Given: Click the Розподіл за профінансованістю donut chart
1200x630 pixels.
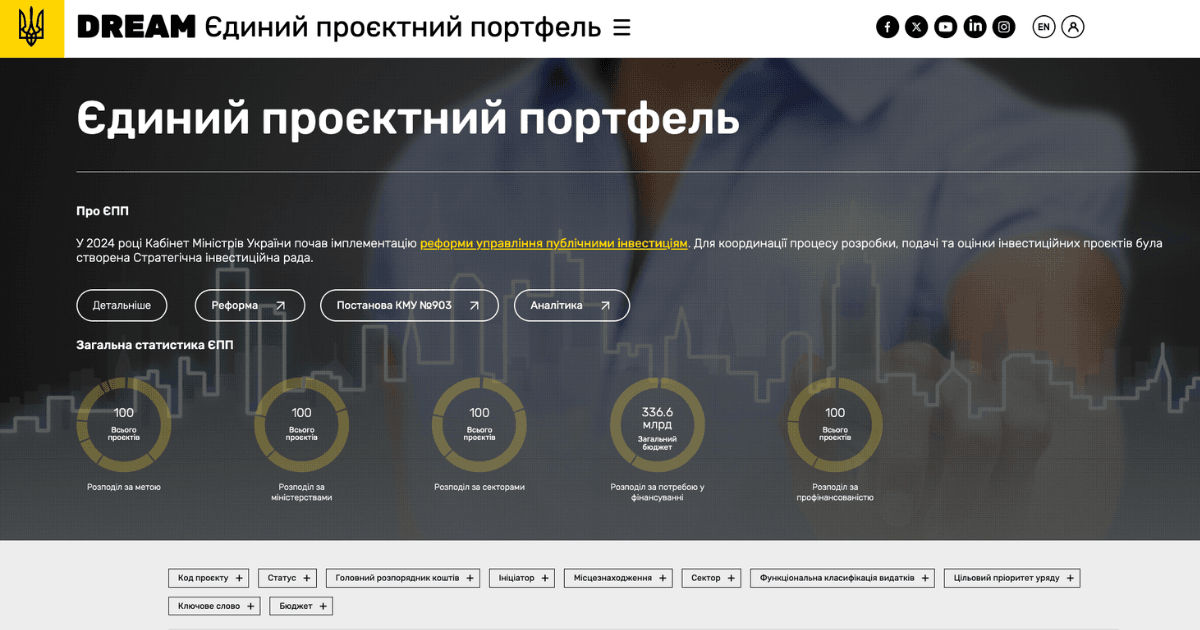Looking at the screenshot, I should (x=835, y=425).
